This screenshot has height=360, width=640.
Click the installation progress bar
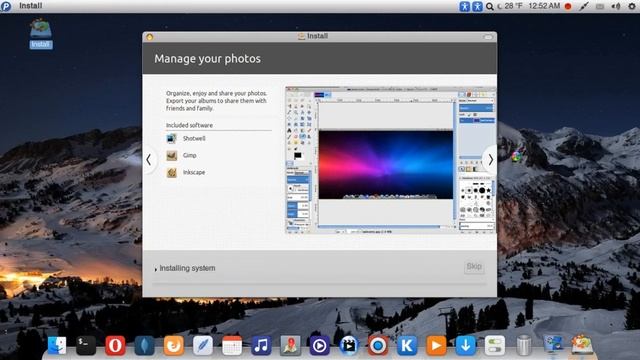coord(320,283)
